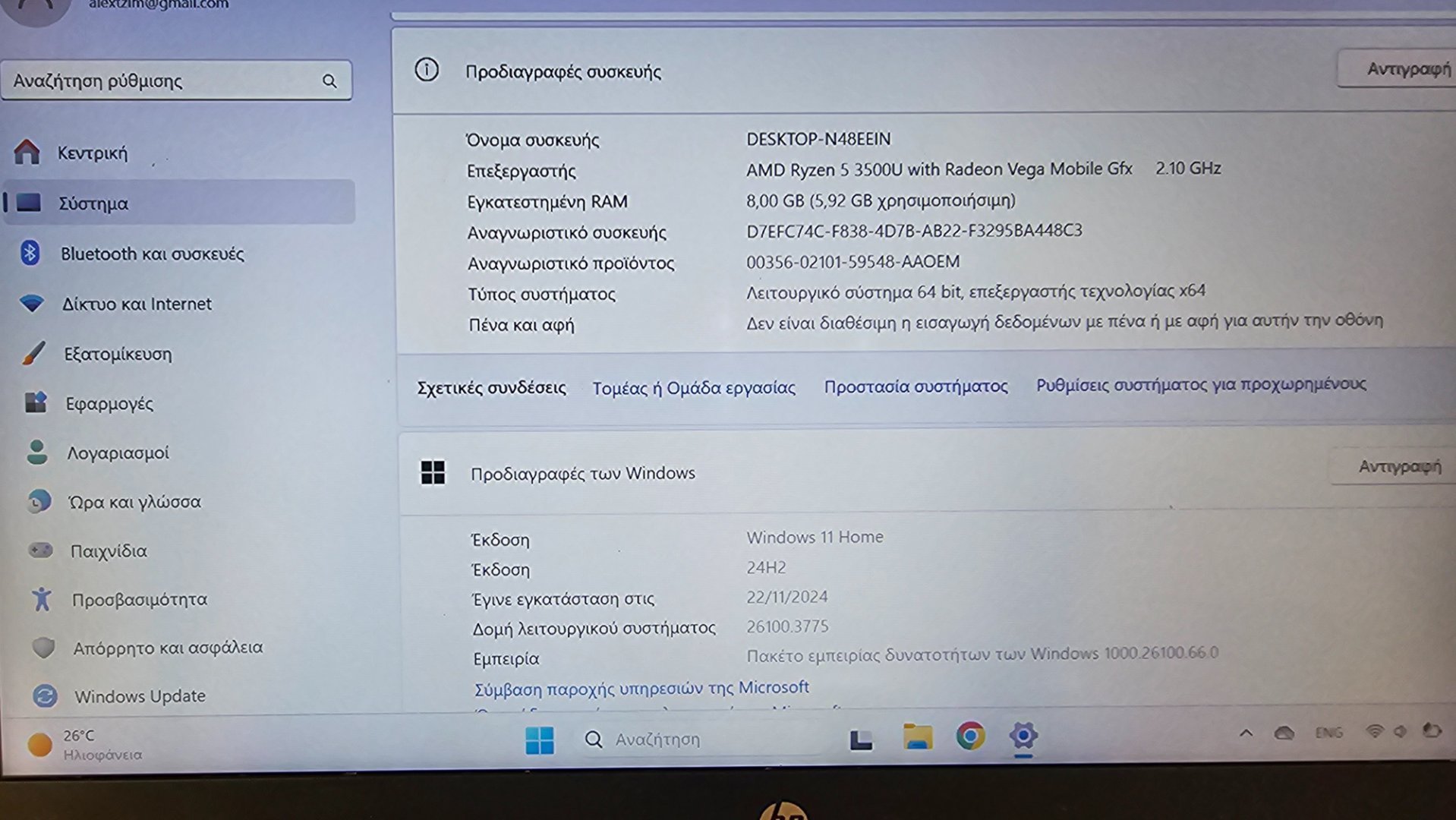This screenshot has width=1456, height=820.
Task: Click the Τύπος συστήματος row label
Action: click(541, 294)
